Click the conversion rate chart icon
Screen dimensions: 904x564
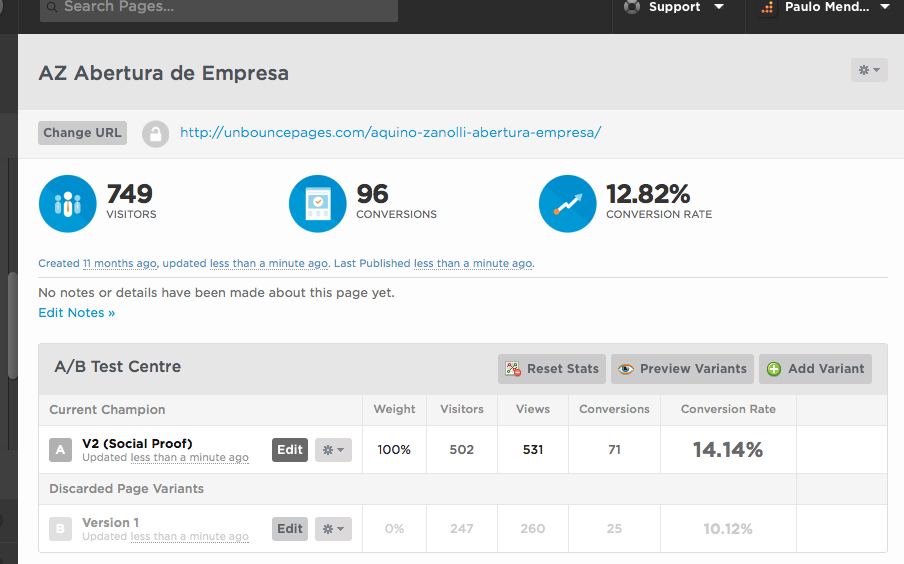567,204
